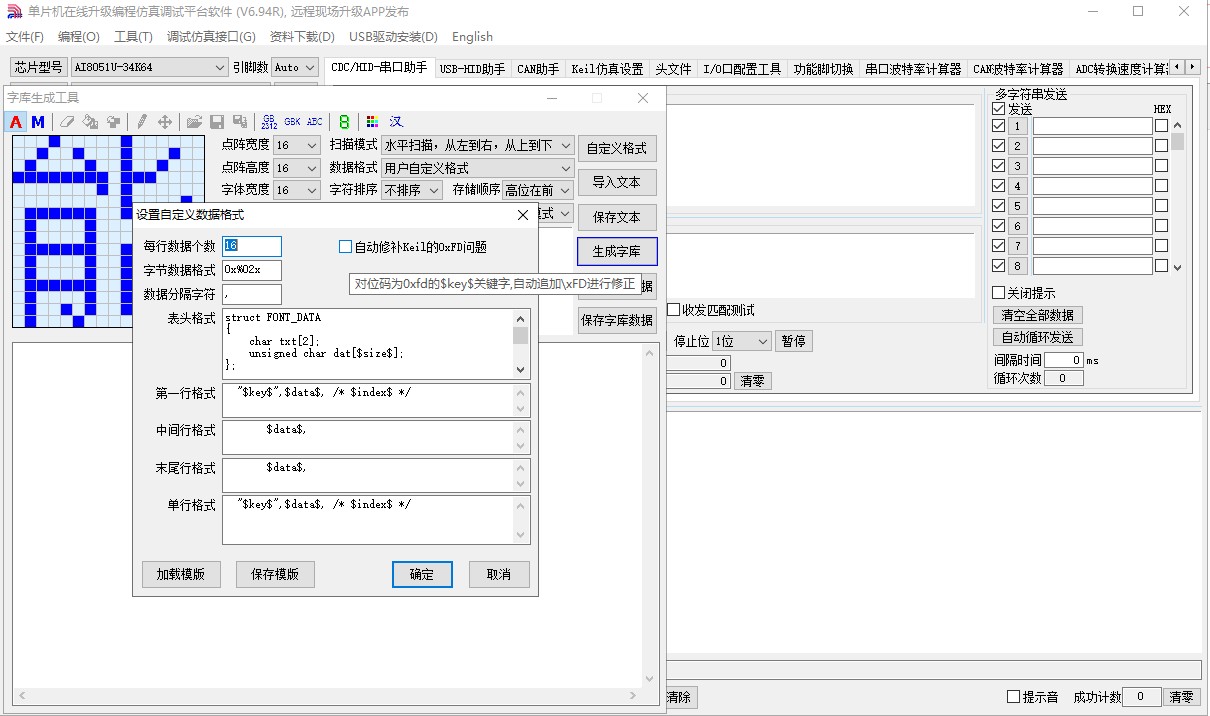Enable 自动修补Keil的0xFD问题 checkbox

pyautogui.click(x=346, y=247)
